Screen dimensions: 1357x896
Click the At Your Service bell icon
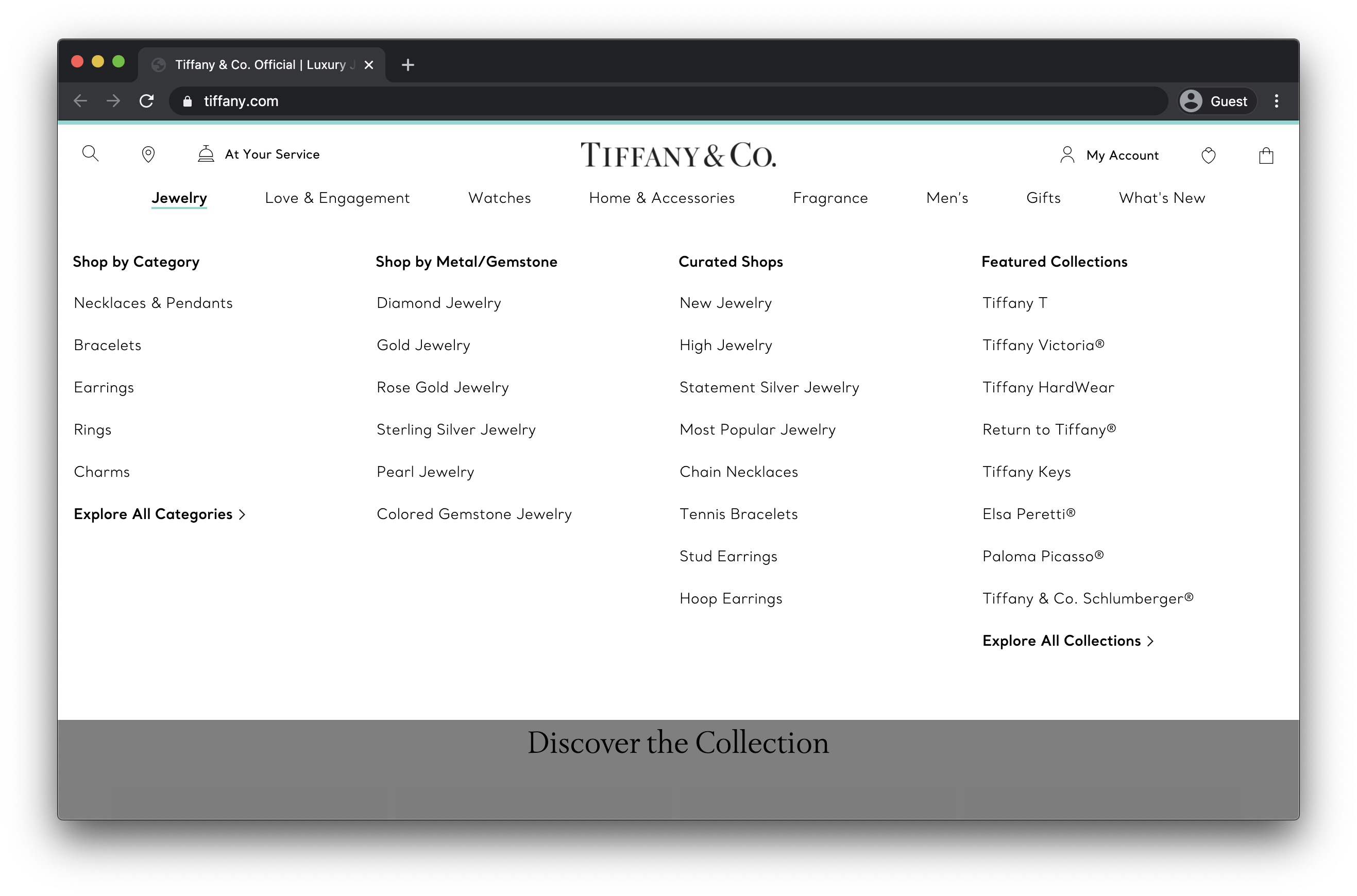click(x=205, y=154)
